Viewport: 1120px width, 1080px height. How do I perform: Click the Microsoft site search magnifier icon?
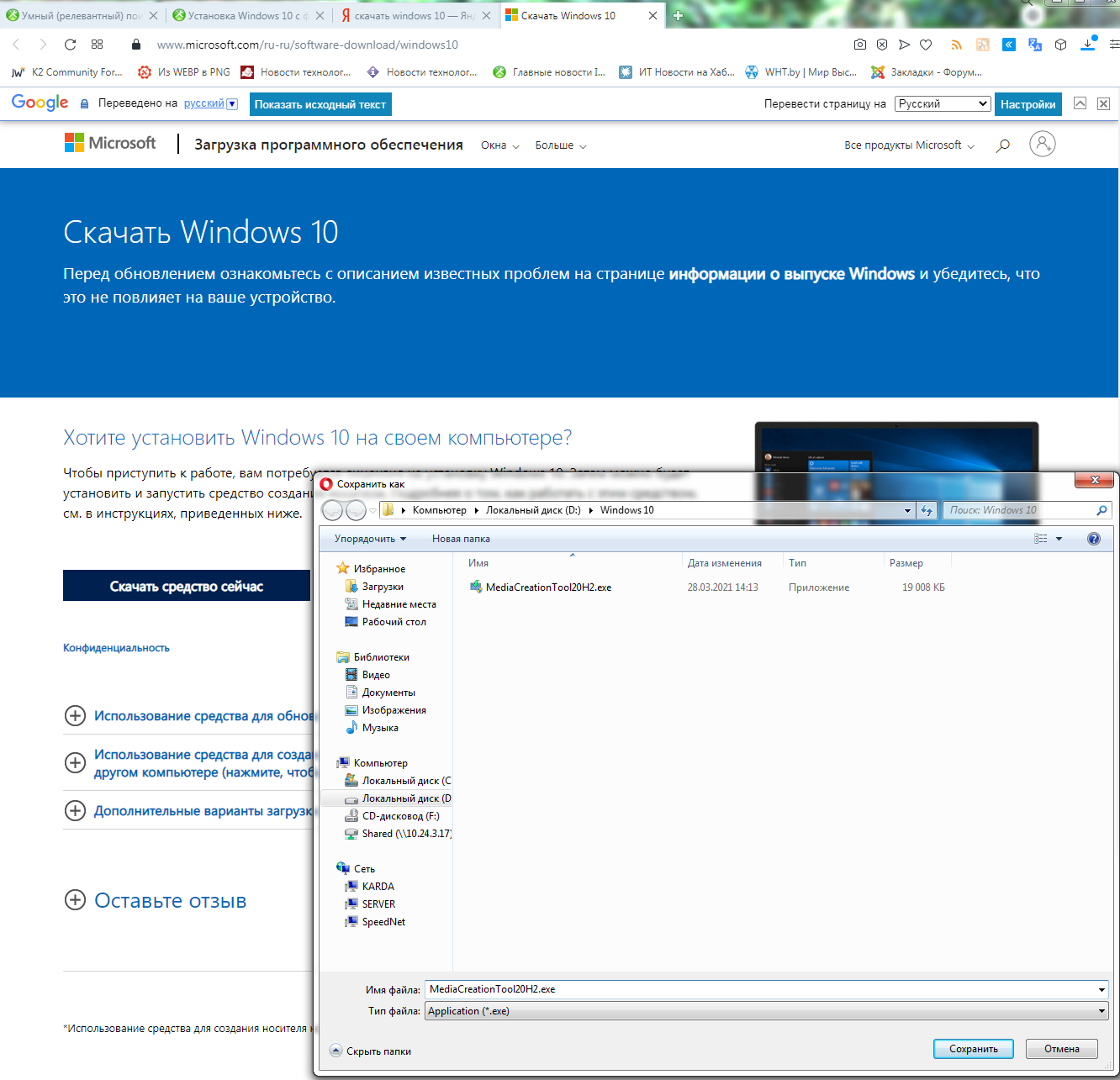click(1002, 145)
